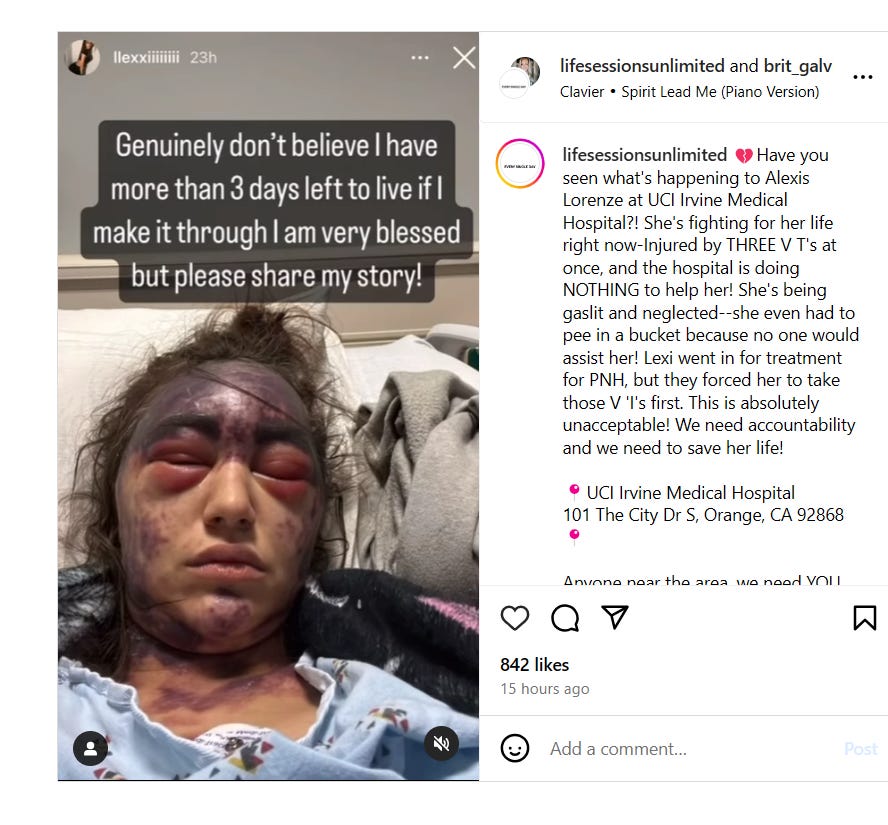Open lifesessionsunlimited profile in header
The height and width of the screenshot is (825, 888).
pos(642,66)
